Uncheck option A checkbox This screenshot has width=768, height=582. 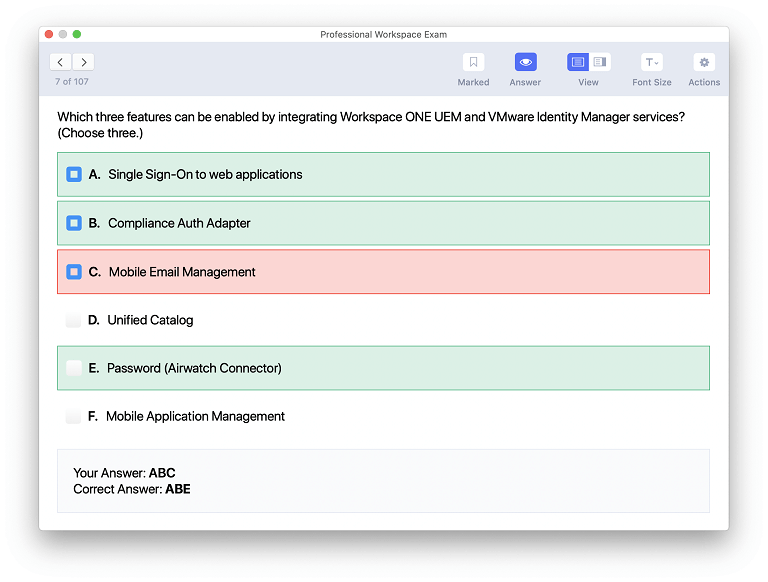point(74,174)
